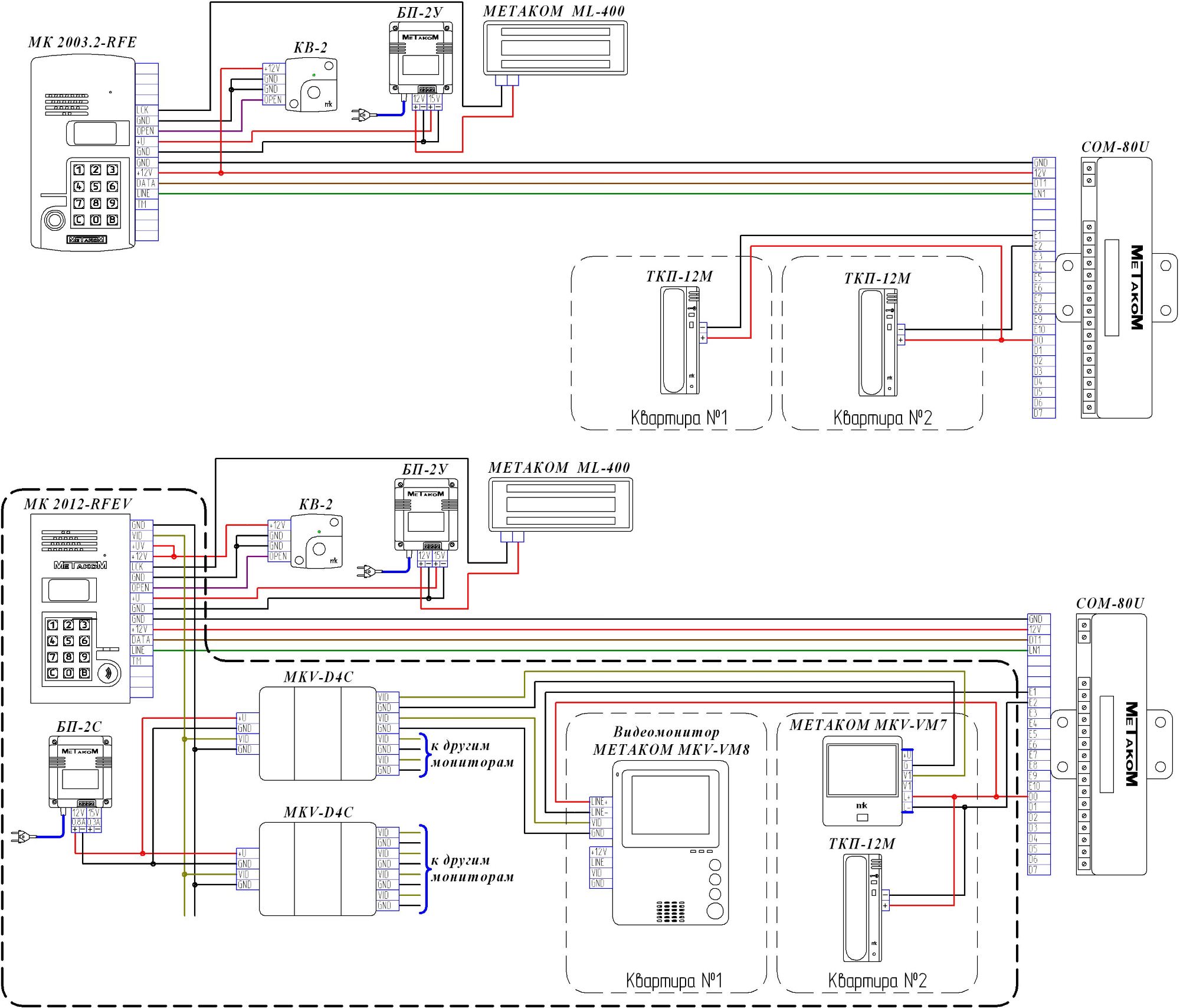This screenshot has height=1008, width=1180.
Task: Click the MK 2003.2-RFE title label
Action: click(x=83, y=42)
